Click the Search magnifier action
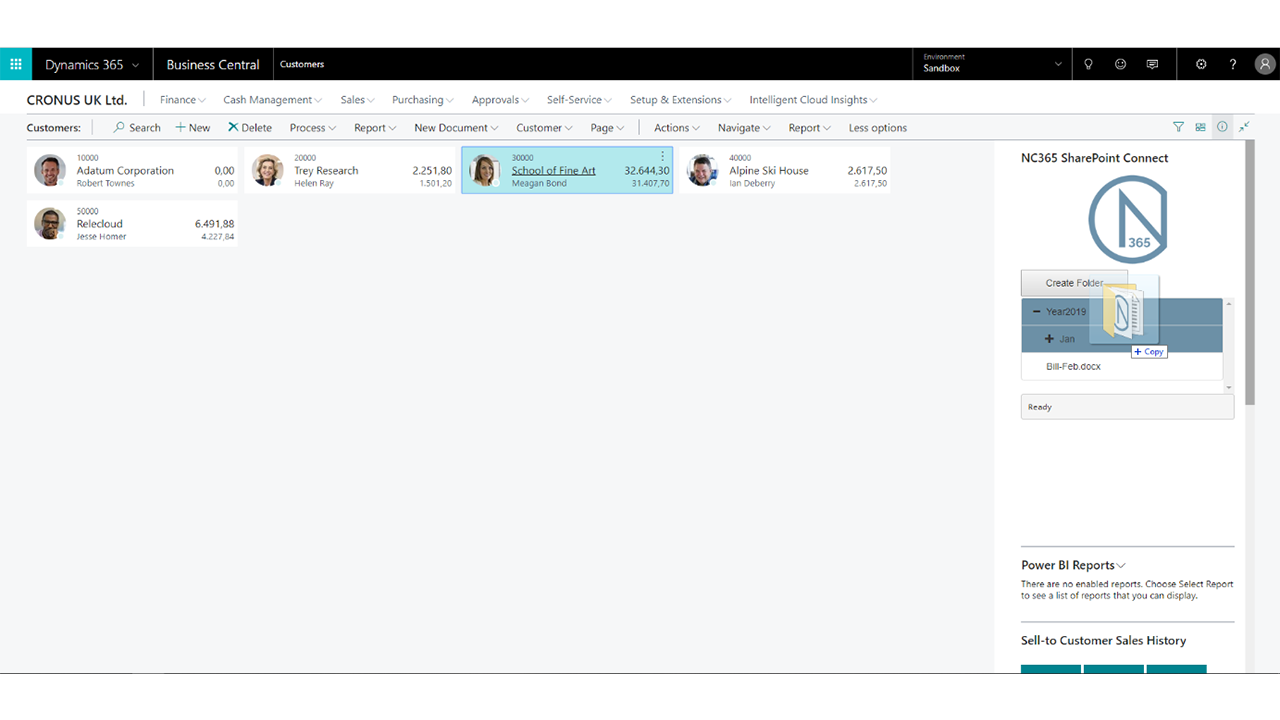Image resolution: width=1280 pixels, height=720 pixels. pos(137,128)
